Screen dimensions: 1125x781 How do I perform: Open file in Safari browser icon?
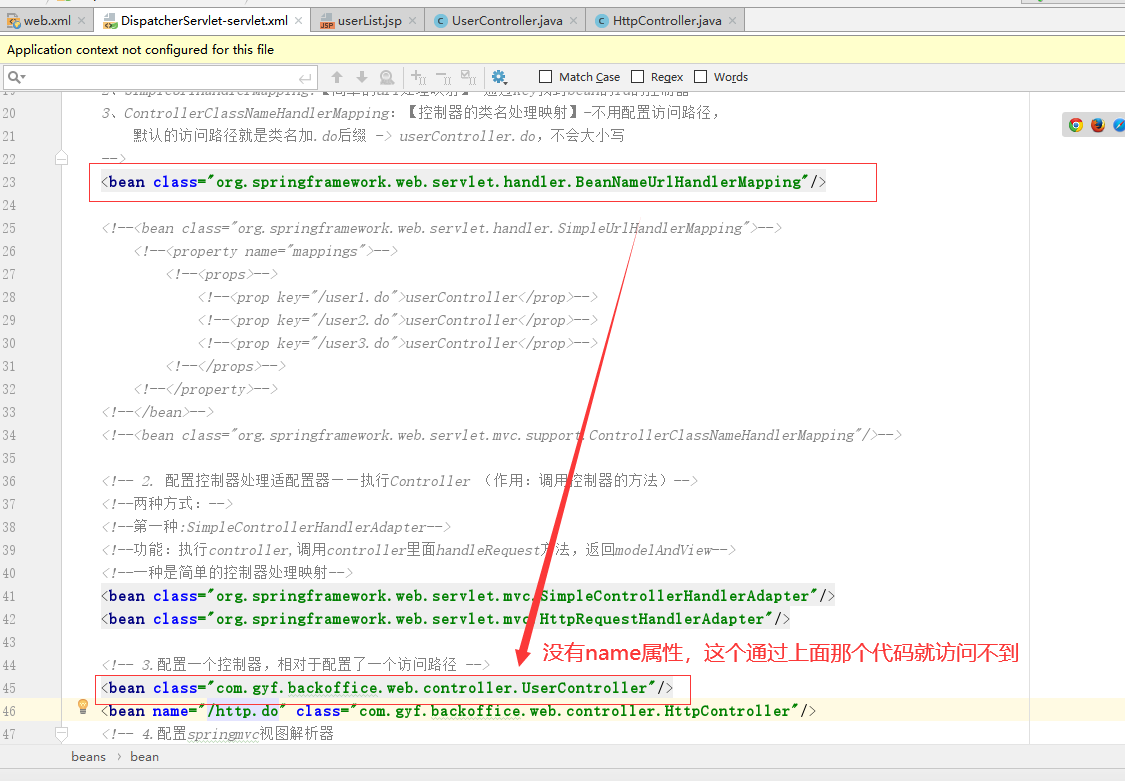point(1119,125)
